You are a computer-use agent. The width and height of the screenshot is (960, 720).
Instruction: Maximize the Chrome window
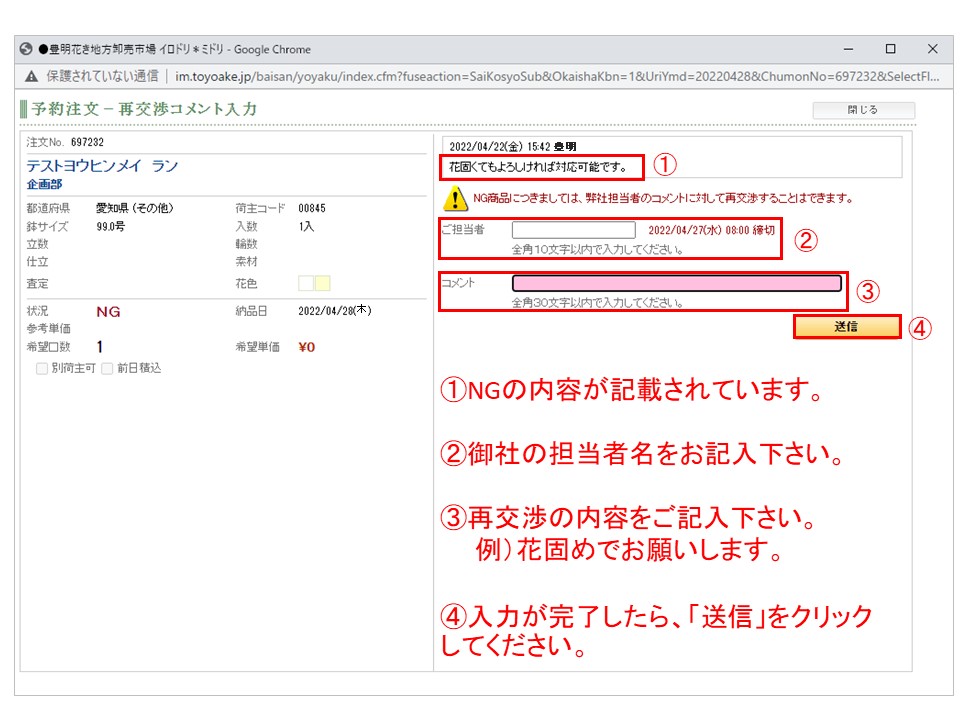[x=890, y=49]
